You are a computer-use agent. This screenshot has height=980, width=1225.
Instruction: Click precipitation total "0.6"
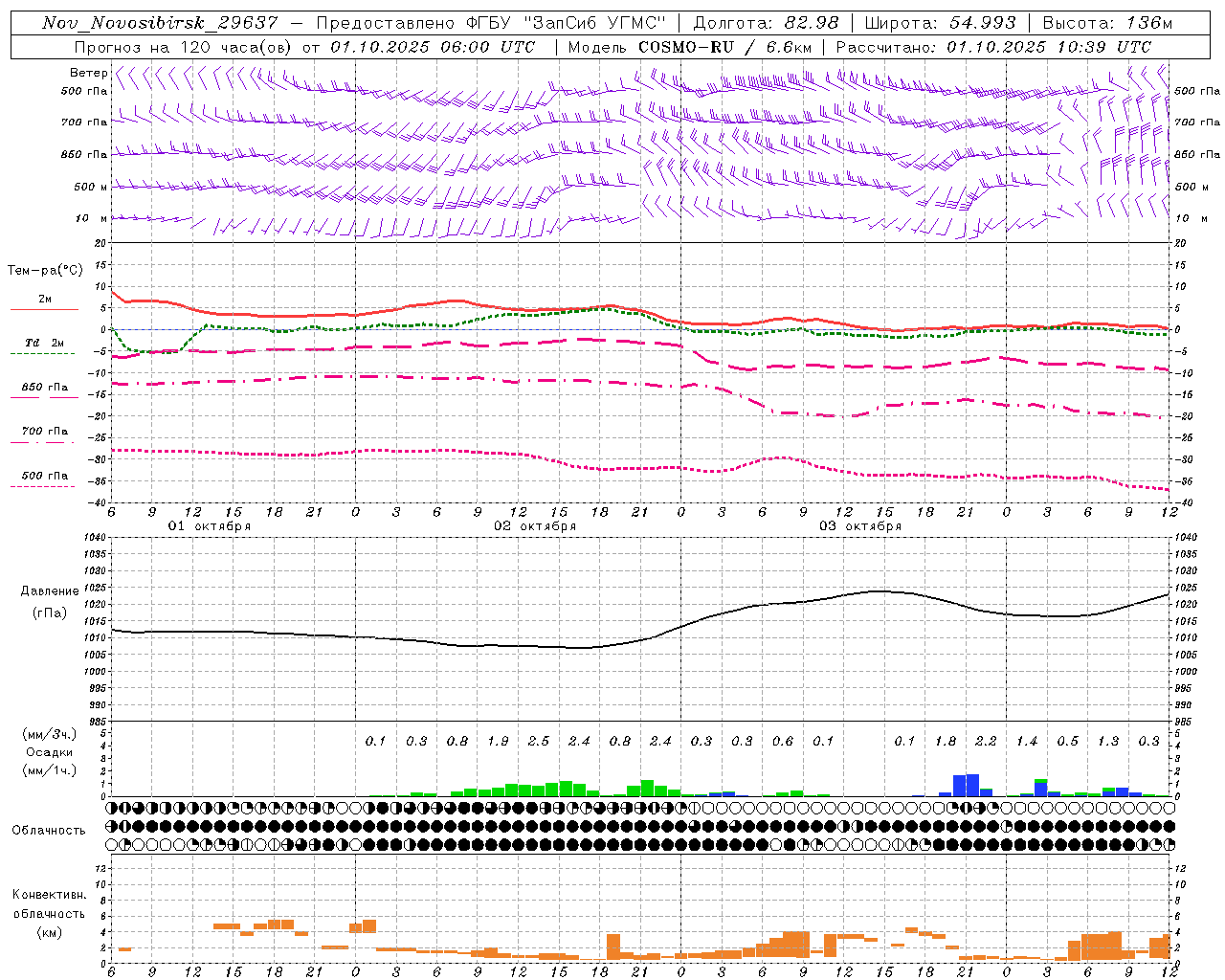(x=783, y=741)
